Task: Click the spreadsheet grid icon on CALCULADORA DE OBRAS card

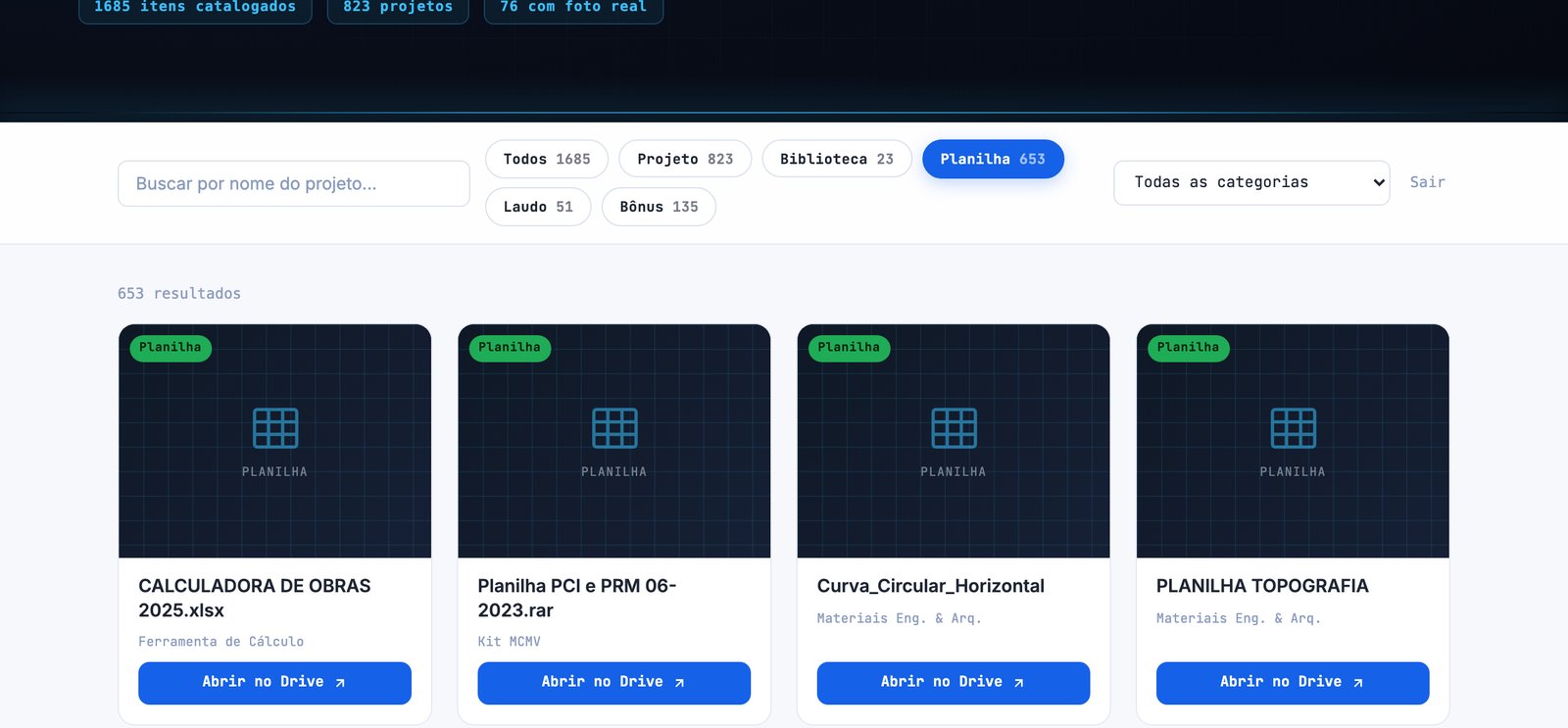Action: (x=275, y=428)
